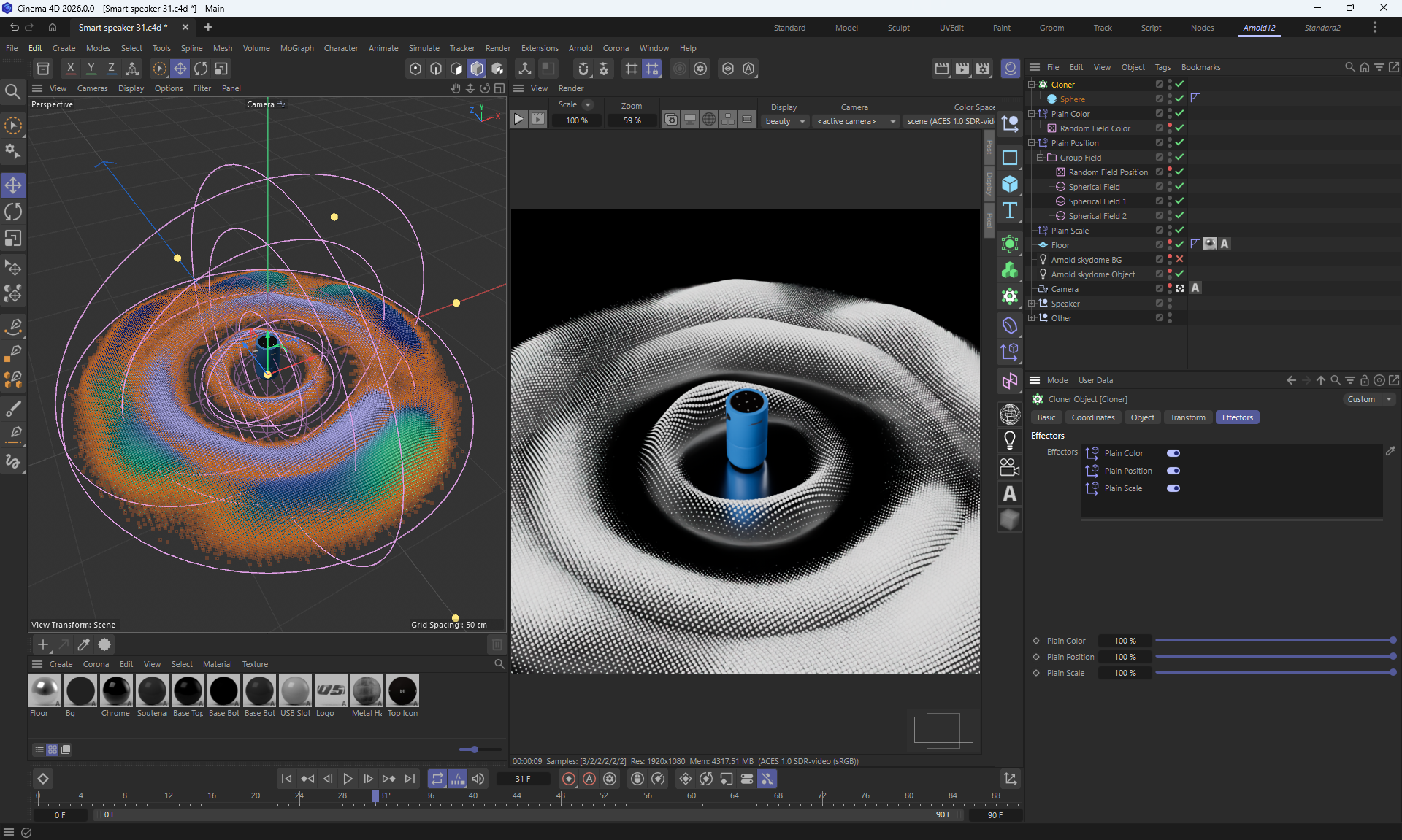This screenshot has height=840, width=1402.
Task: Open the Display beauty dropdown
Action: point(785,121)
